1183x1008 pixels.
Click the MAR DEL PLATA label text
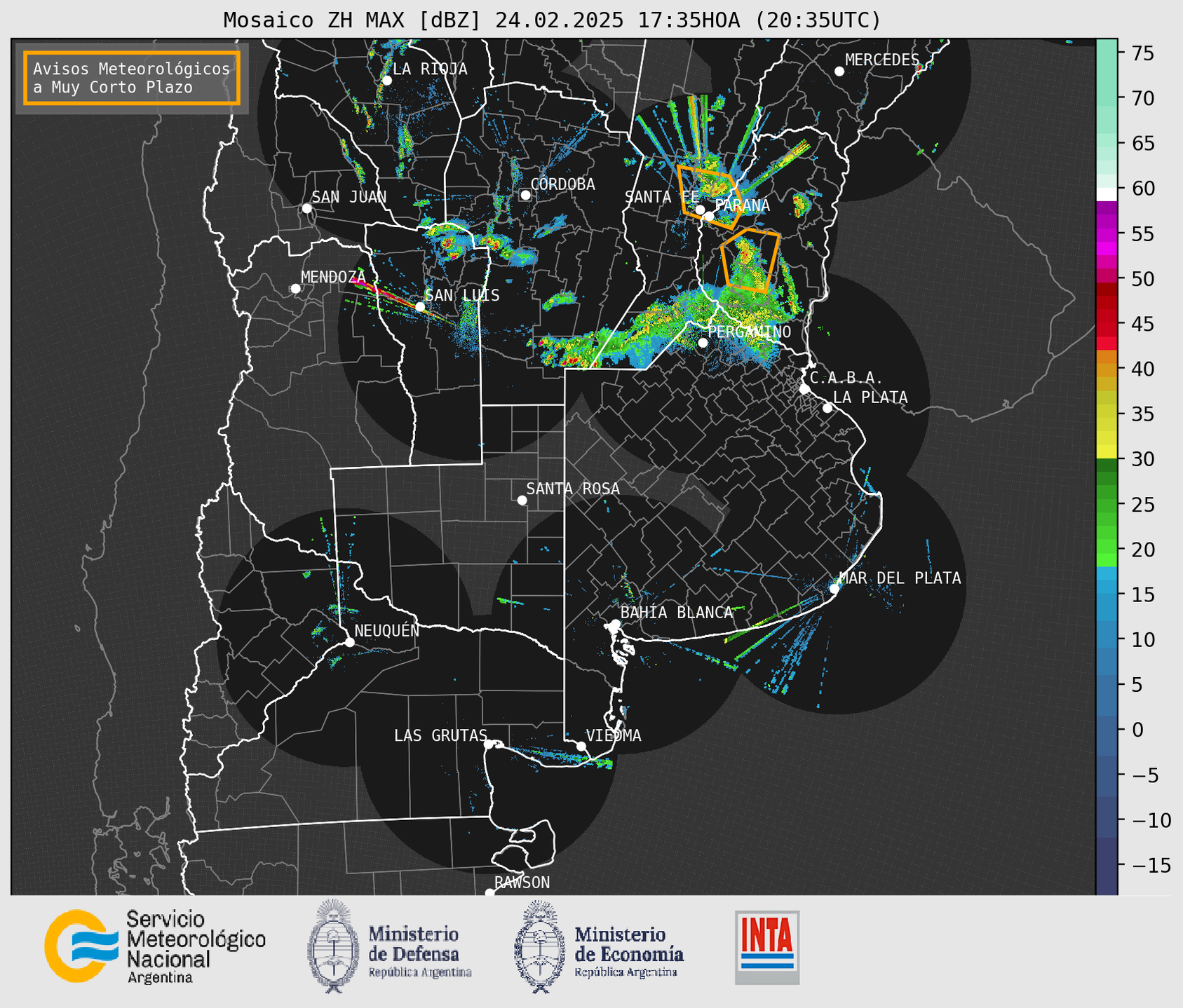pyautogui.click(x=900, y=578)
